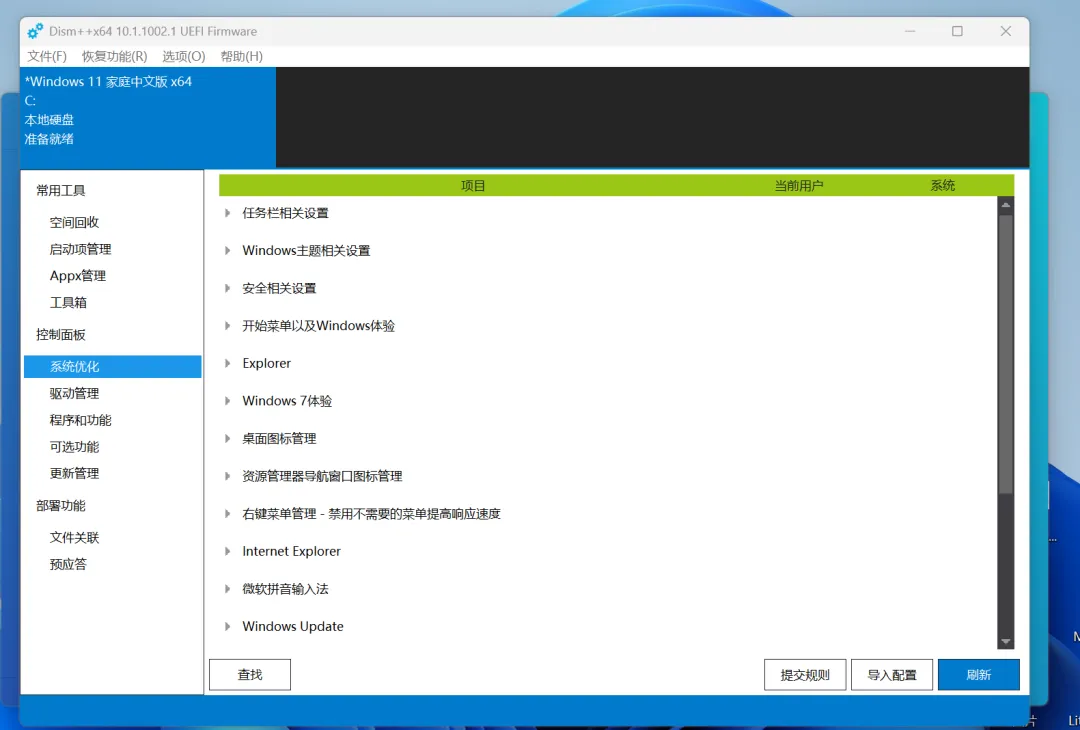Minimize the Dism++ window
Image resolution: width=1080 pixels, height=730 pixels.
[x=911, y=31]
